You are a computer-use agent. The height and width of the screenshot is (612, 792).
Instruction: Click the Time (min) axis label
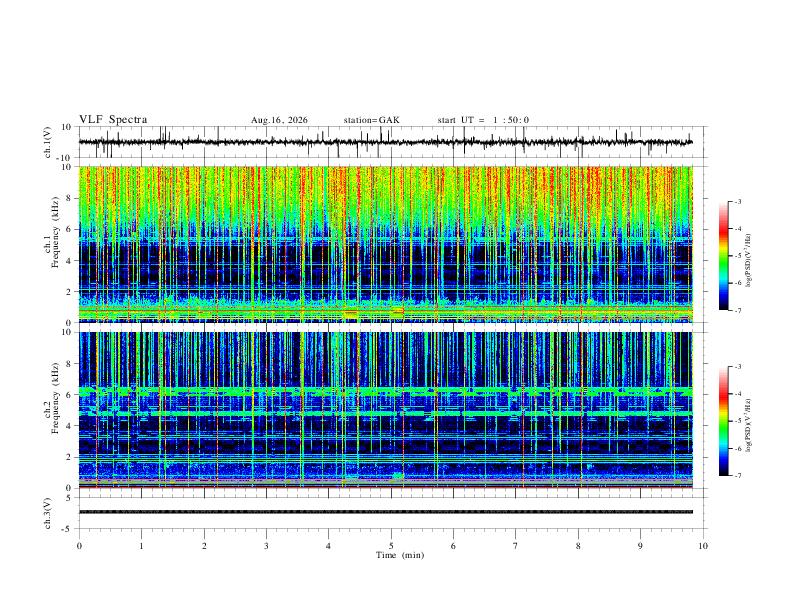400,555
